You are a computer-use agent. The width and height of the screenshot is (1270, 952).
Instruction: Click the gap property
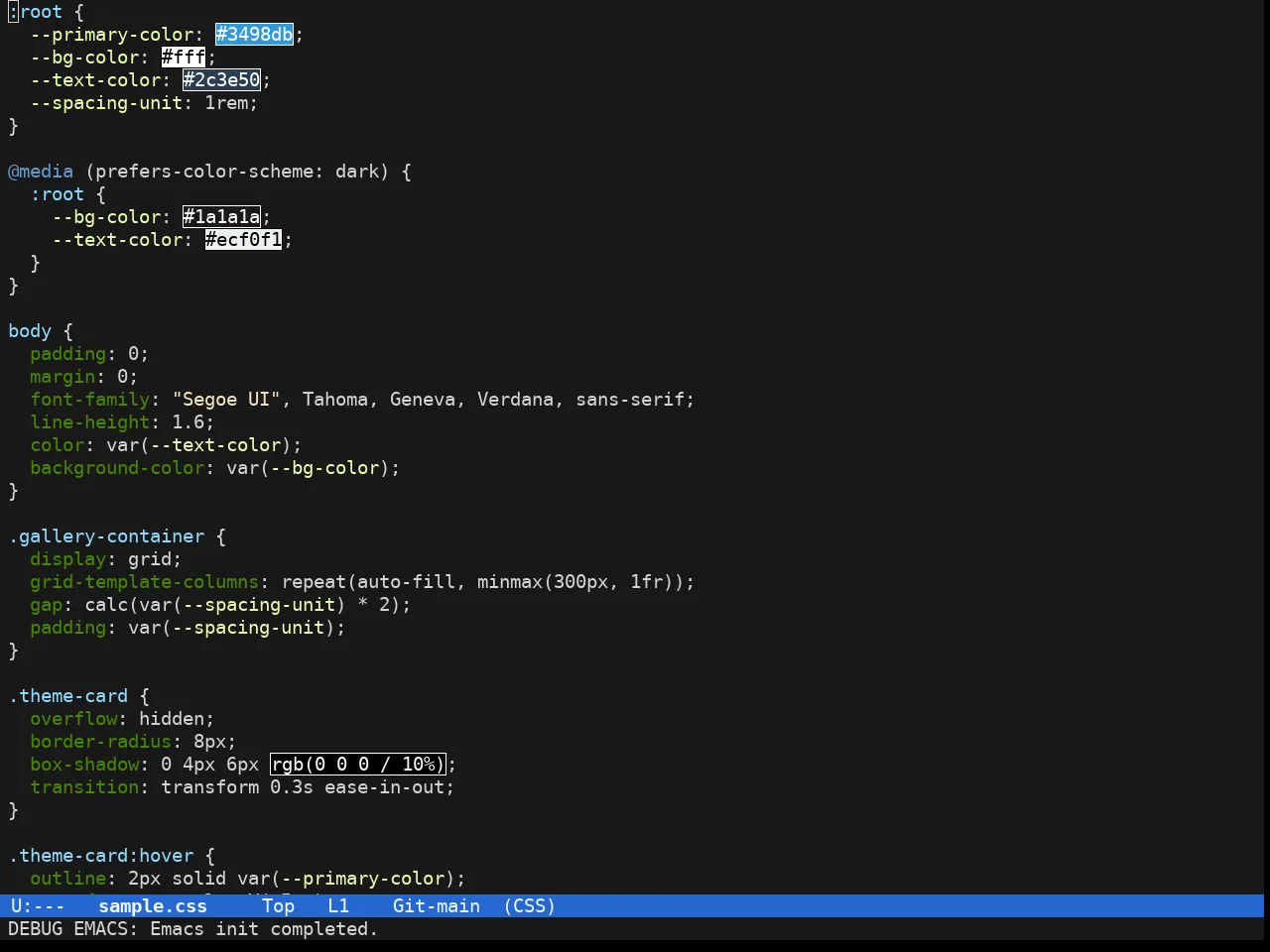click(47, 605)
